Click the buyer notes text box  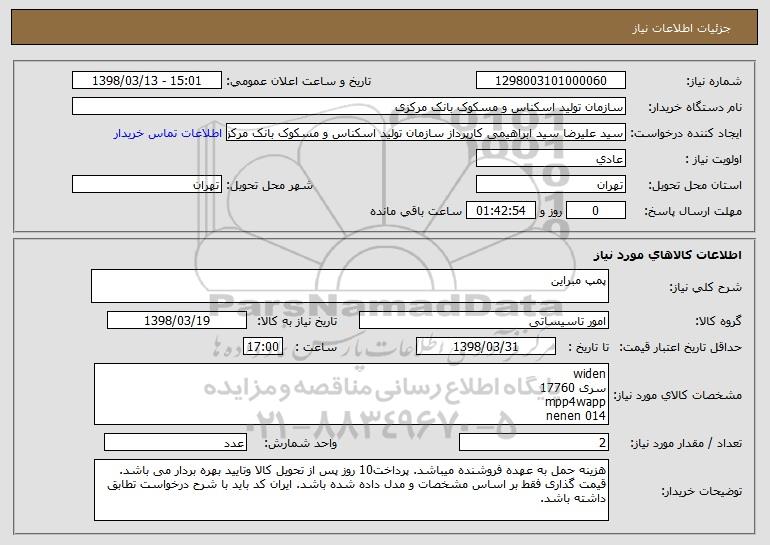point(351,490)
